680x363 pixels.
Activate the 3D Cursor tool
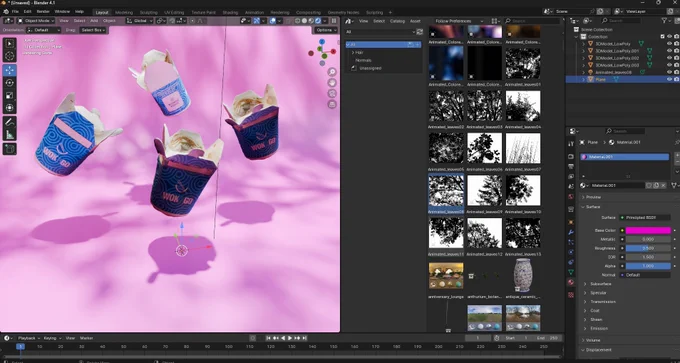pyautogui.click(x=10, y=56)
